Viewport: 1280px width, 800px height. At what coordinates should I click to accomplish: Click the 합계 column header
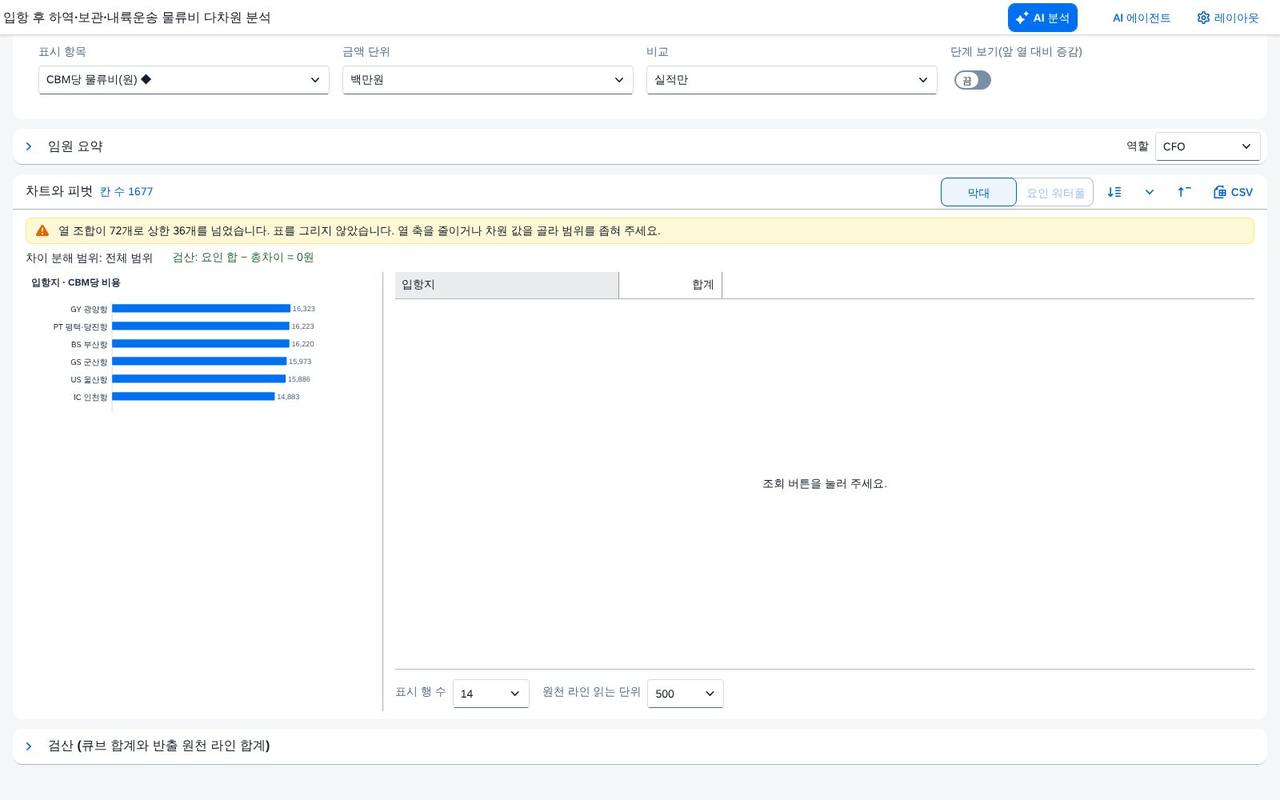(x=670, y=285)
